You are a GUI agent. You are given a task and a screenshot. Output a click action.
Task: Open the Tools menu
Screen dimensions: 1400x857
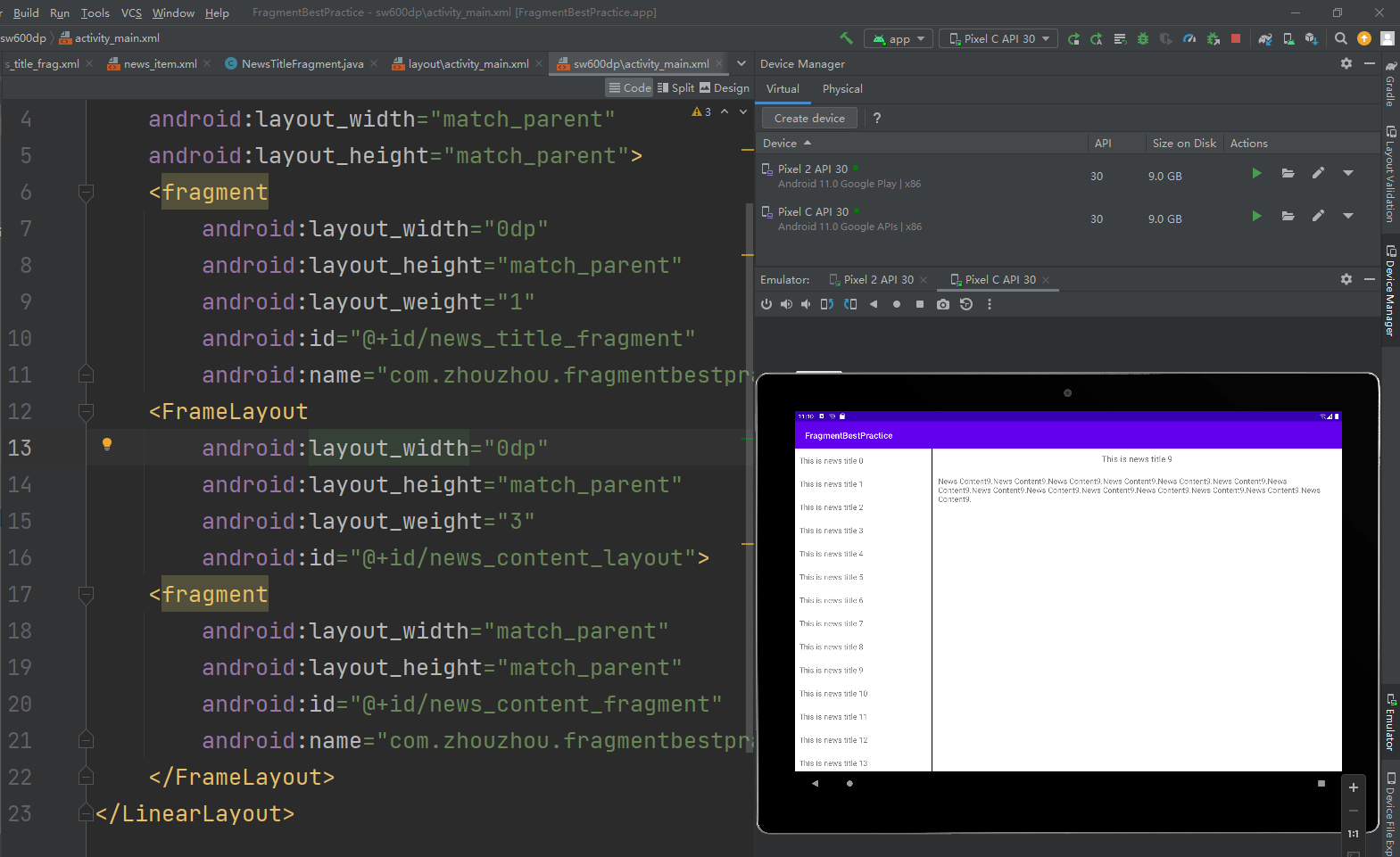click(x=95, y=12)
